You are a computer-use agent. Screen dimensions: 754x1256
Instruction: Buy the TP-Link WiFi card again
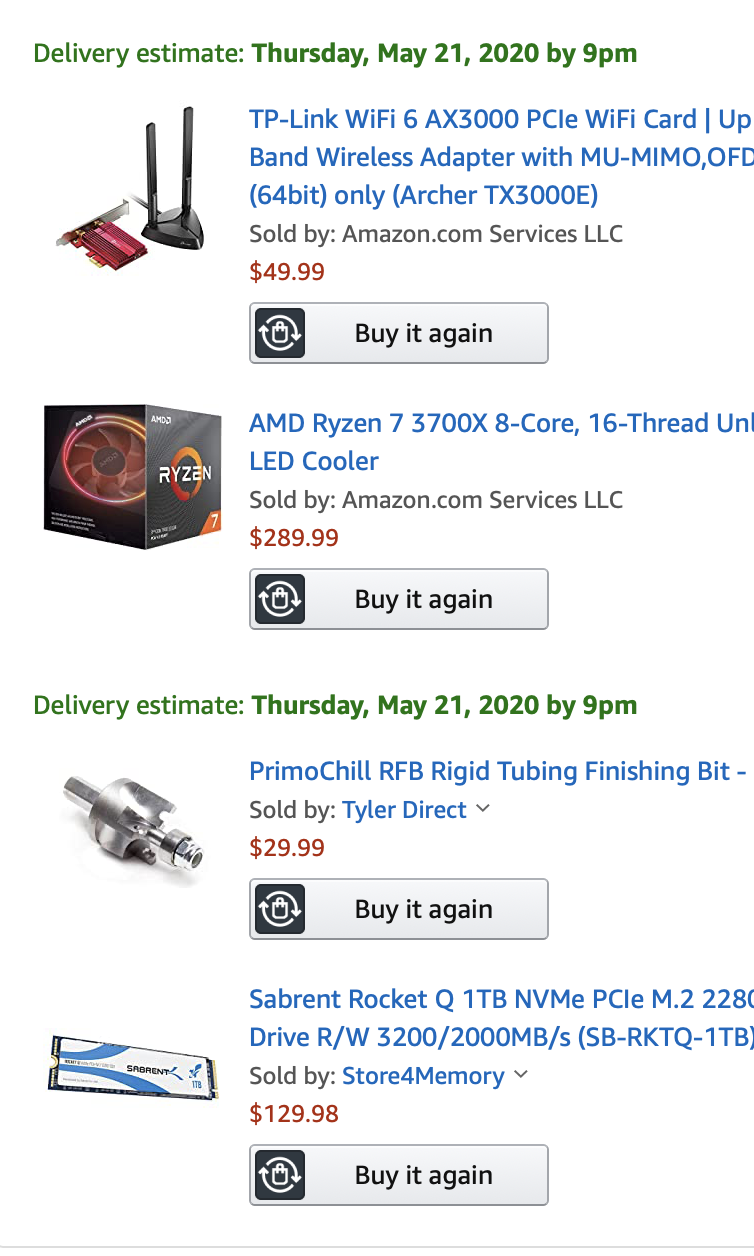pos(399,333)
